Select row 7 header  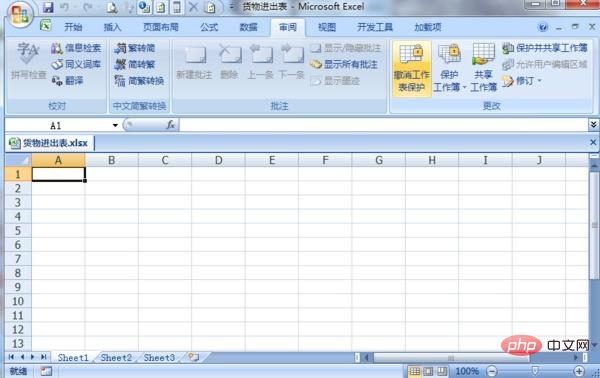[x=18, y=259]
